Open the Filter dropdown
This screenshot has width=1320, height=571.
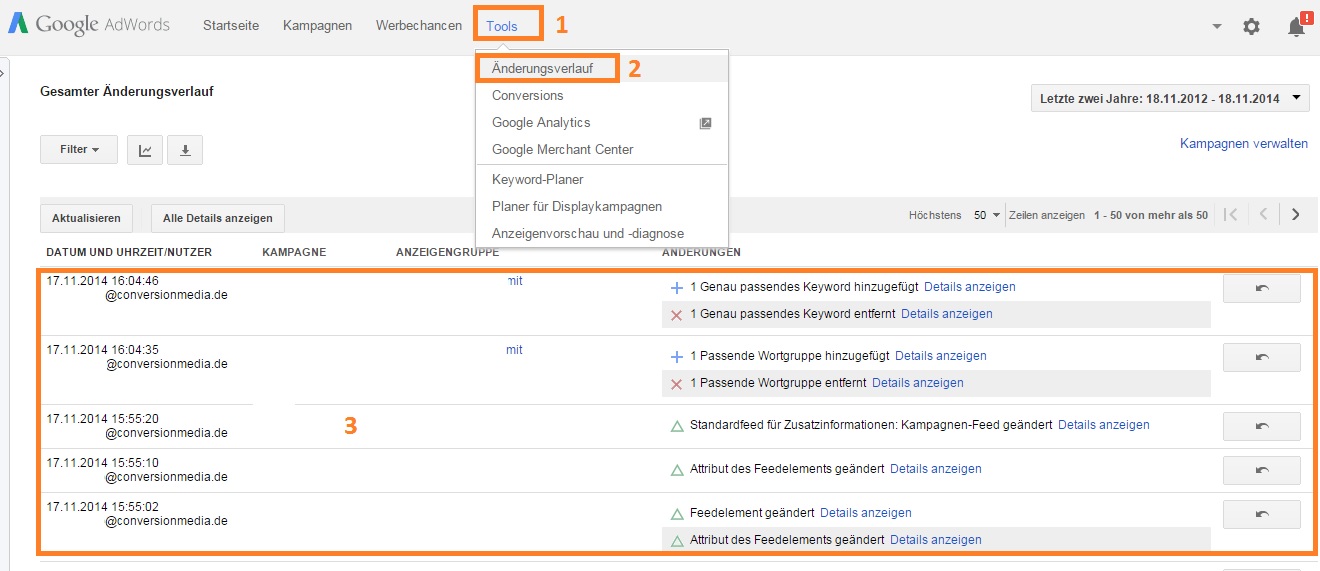pyautogui.click(x=79, y=150)
